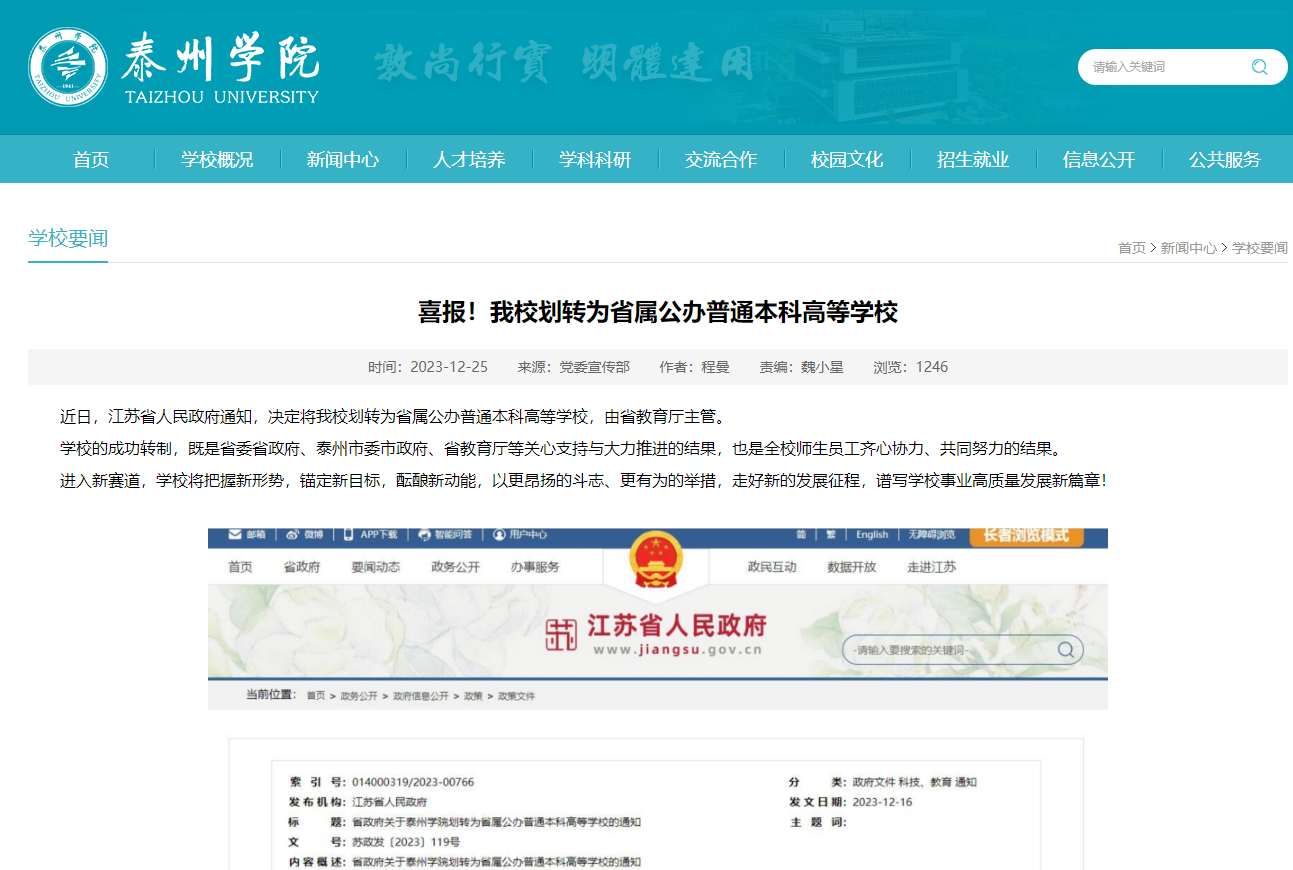This screenshot has height=870, width=1293.
Task: Open 信息公开 navigation item
Action: (x=1099, y=159)
